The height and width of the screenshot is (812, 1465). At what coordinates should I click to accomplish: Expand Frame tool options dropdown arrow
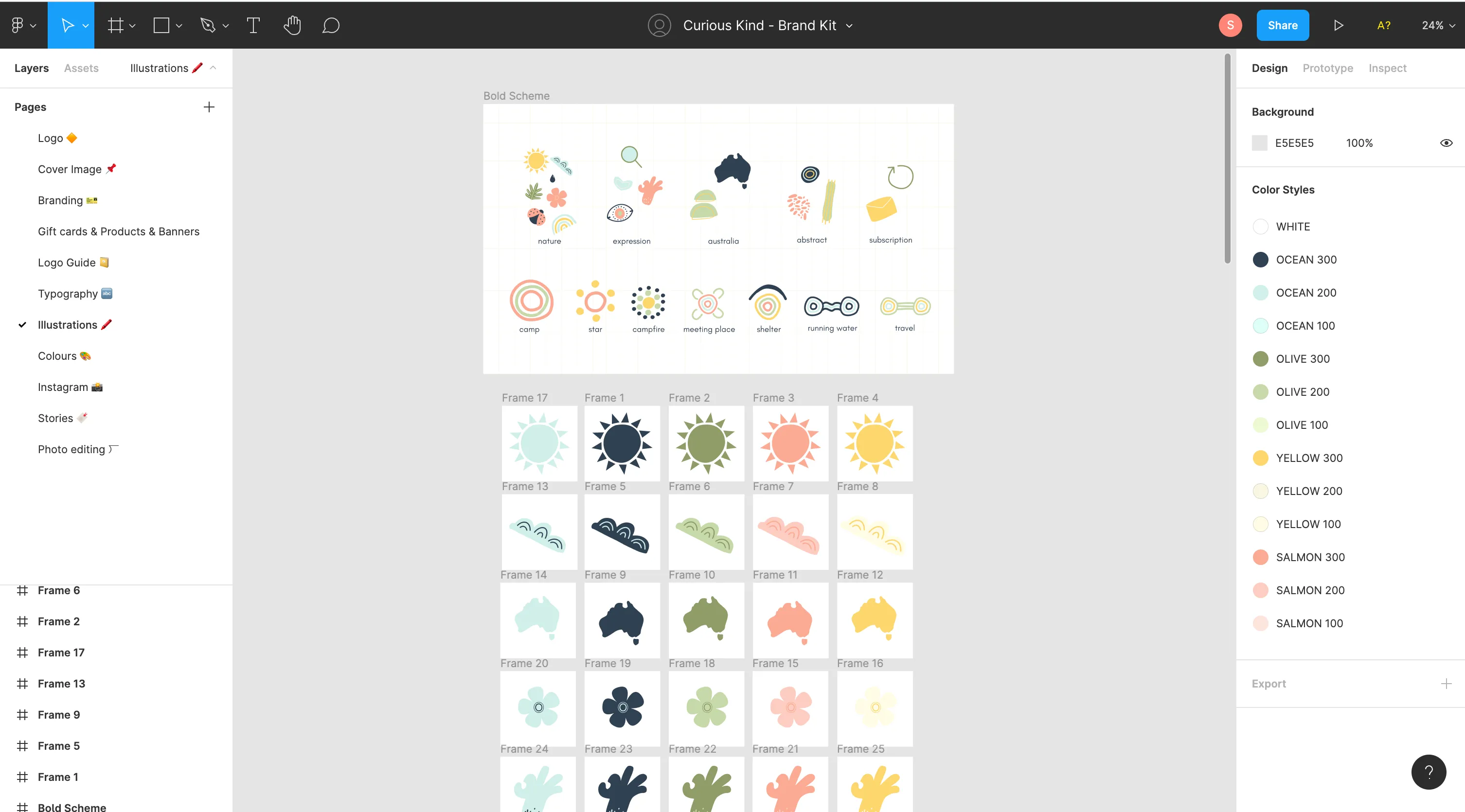coord(132,26)
